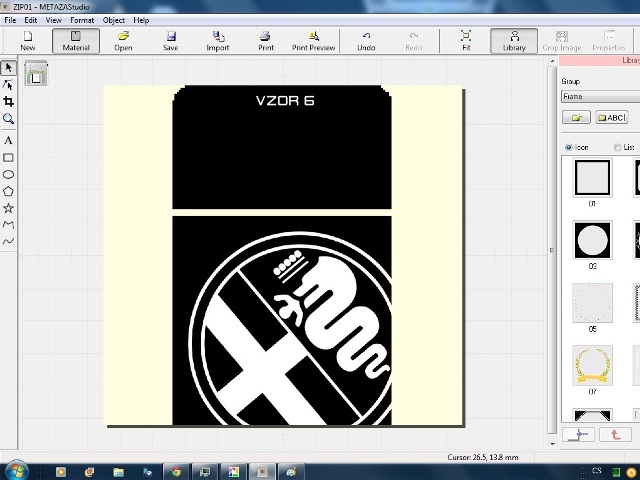Select the ellipse shape tool
The image size is (640, 480).
tap(8, 174)
